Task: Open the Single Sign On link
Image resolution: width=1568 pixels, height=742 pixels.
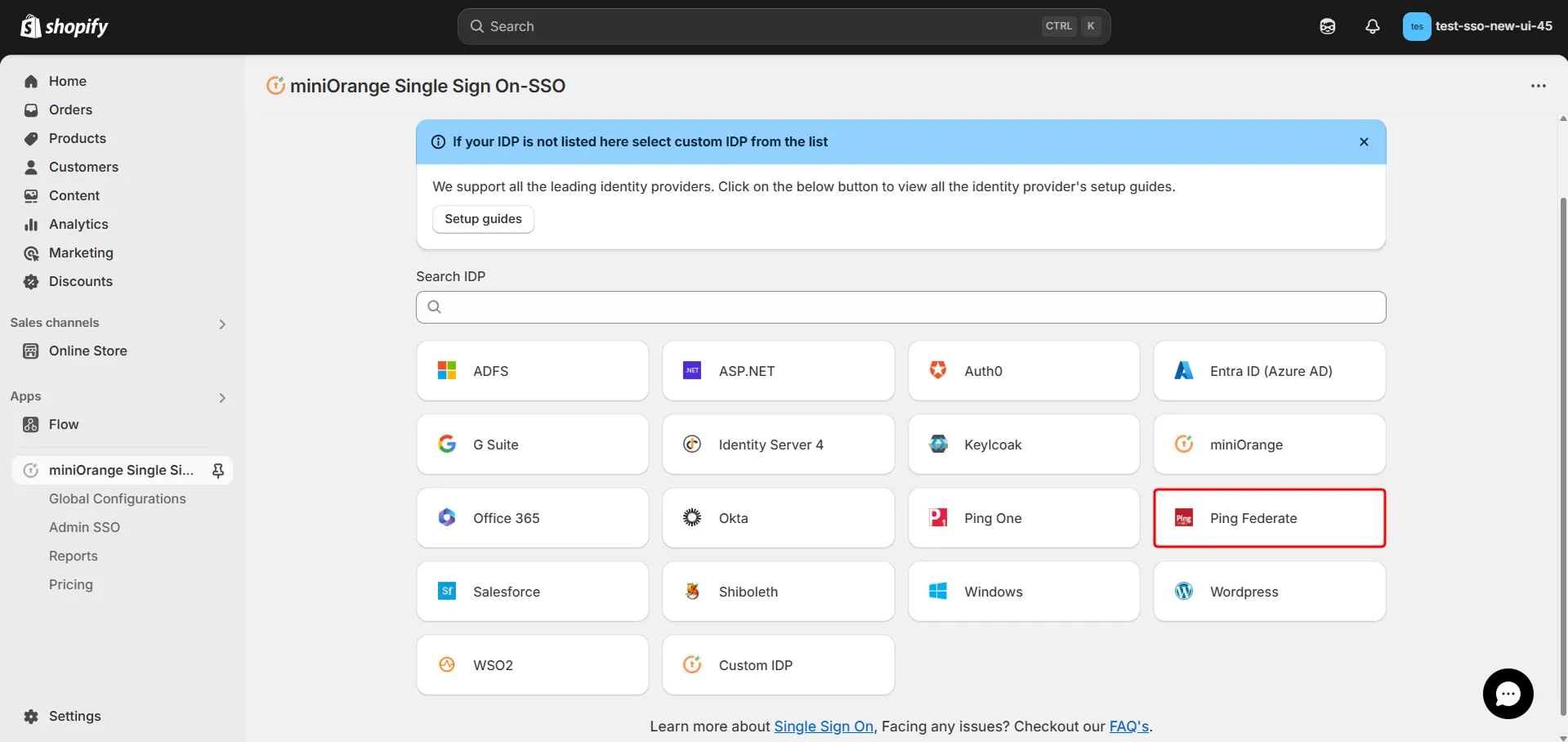Action: 824,726
